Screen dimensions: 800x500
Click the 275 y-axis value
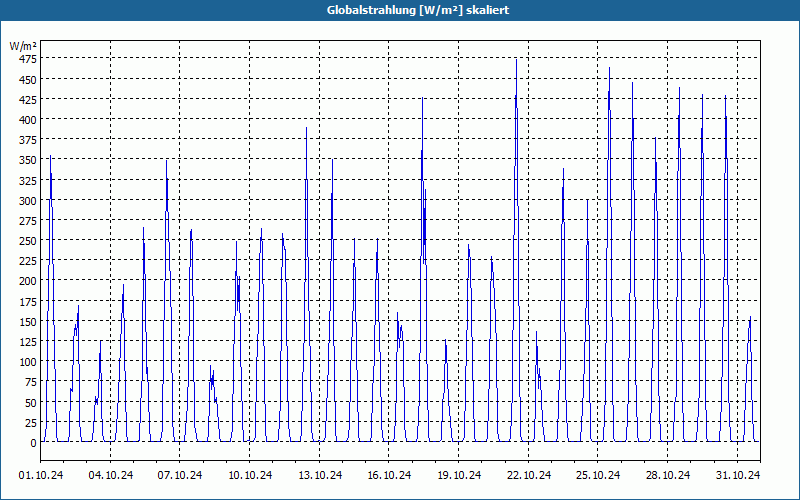[x=28, y=220]
